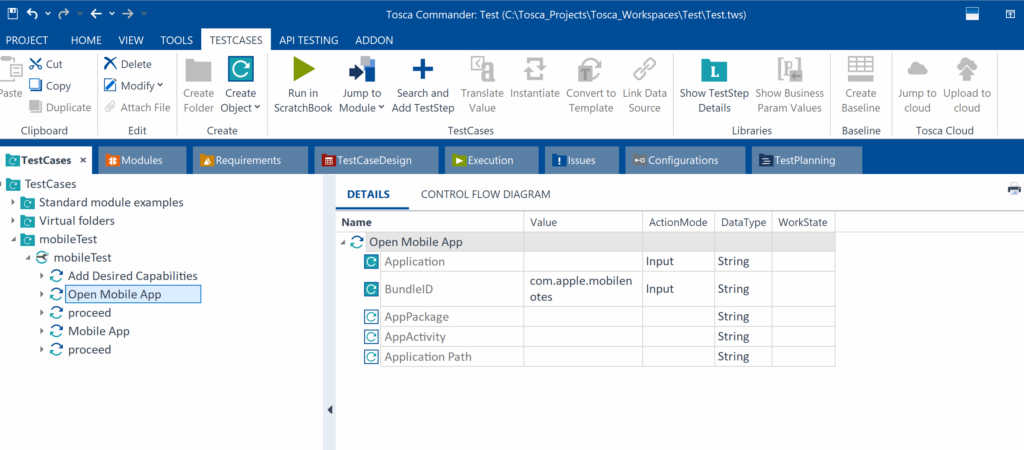Collapse the mobileTest folder
1024x450 pixels.
pos(12,239)
